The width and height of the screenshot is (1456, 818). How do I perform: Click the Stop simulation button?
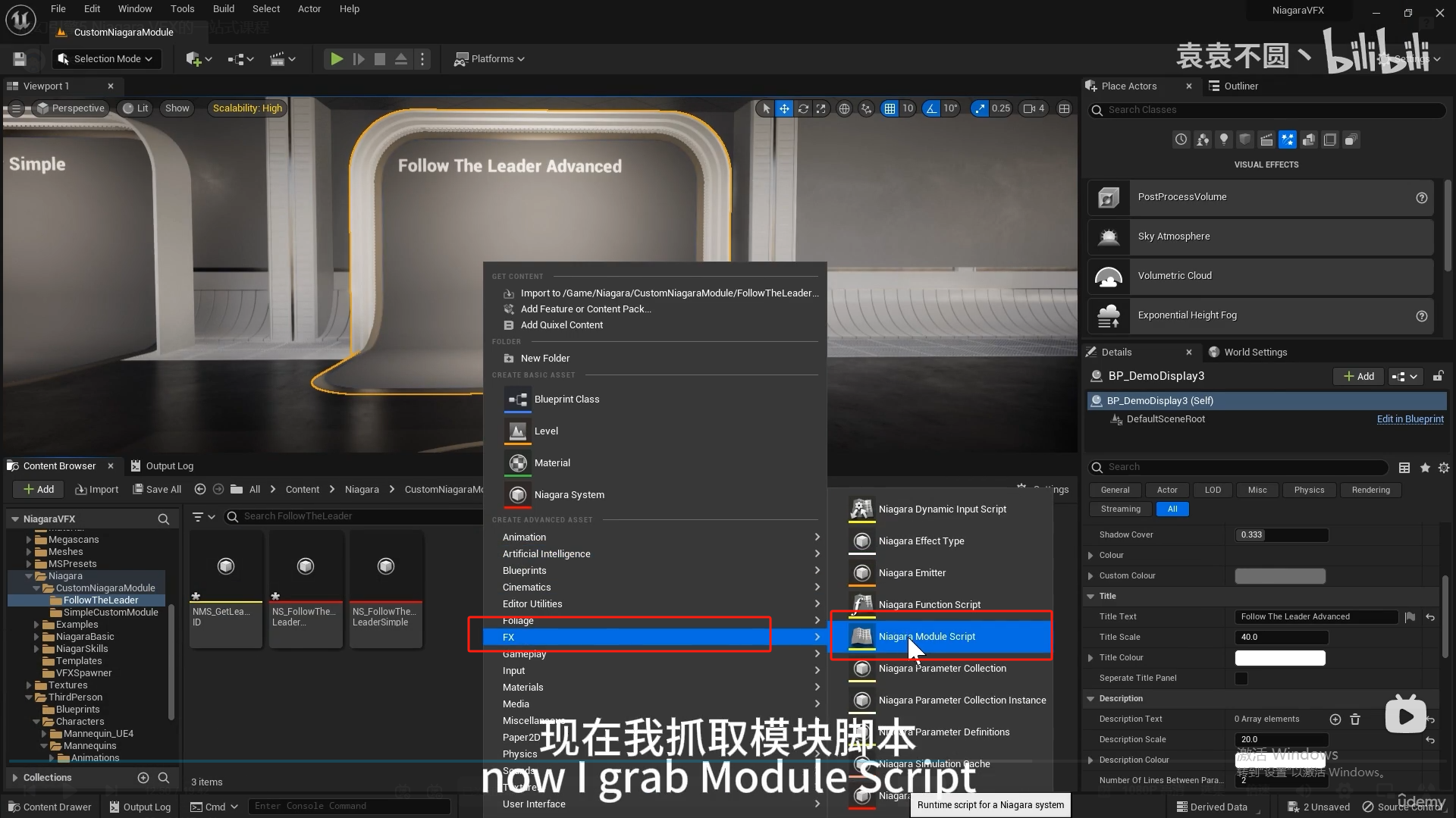380,59
